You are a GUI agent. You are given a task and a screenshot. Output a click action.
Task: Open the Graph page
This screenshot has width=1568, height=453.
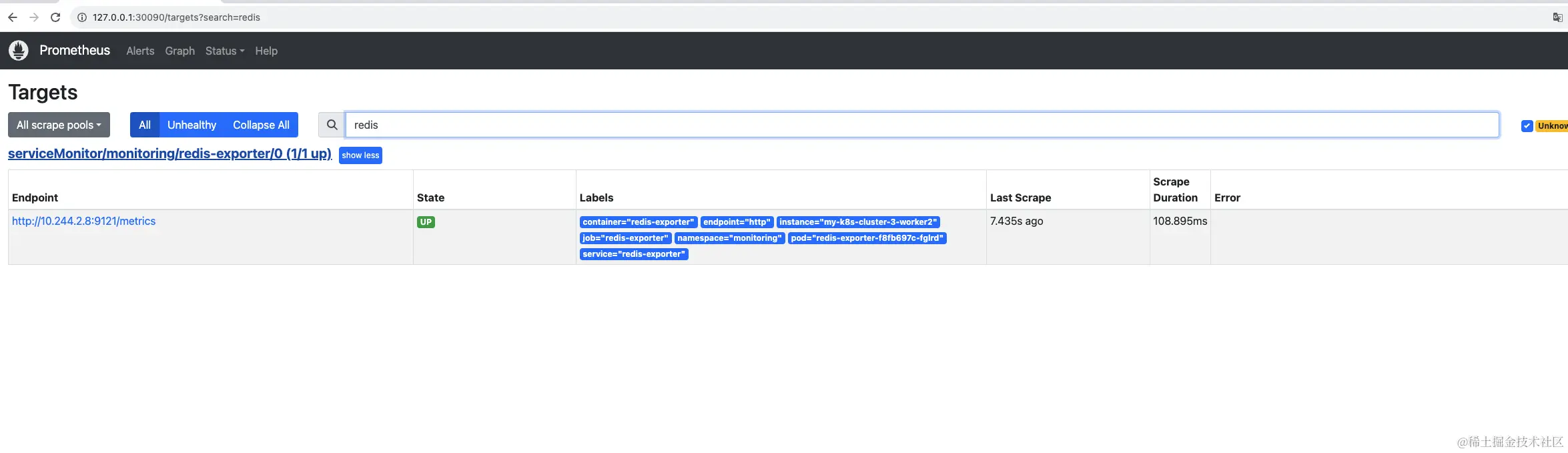click(180, 51)
